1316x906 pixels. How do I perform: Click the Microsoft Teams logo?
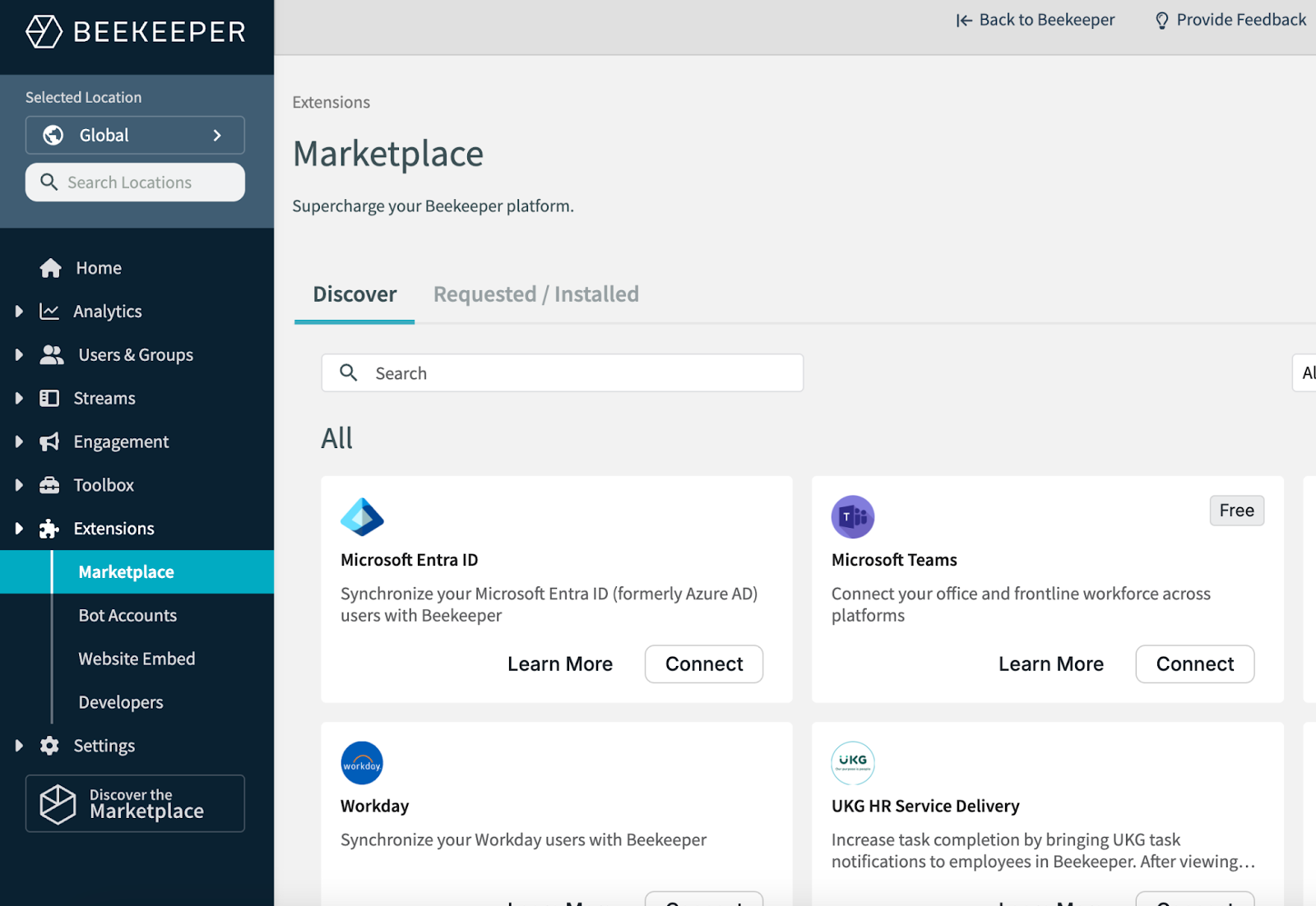[853, 517]
